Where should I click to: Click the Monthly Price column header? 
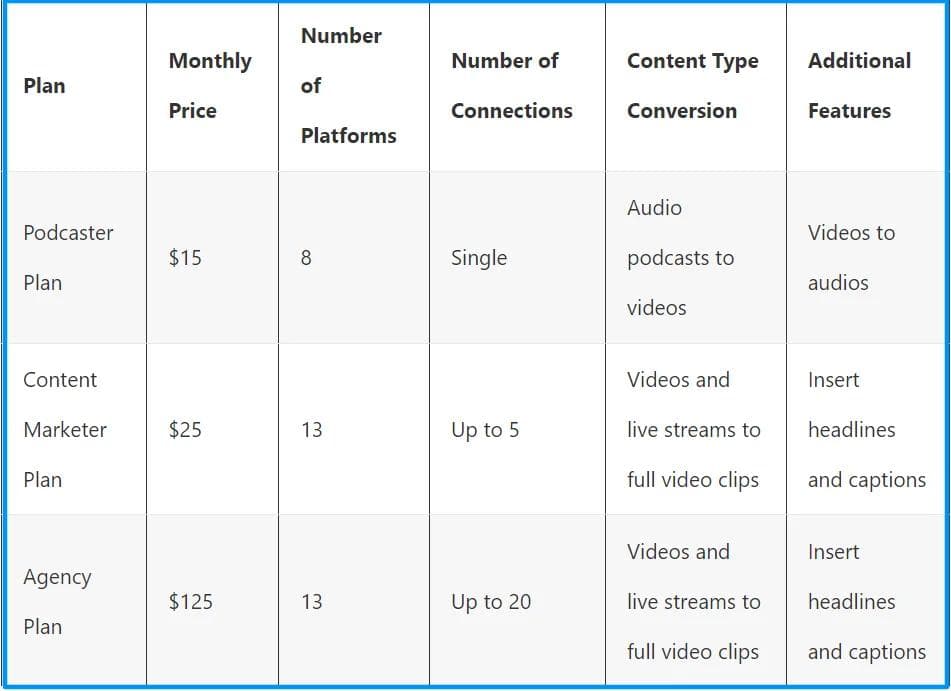coord(210,86)
